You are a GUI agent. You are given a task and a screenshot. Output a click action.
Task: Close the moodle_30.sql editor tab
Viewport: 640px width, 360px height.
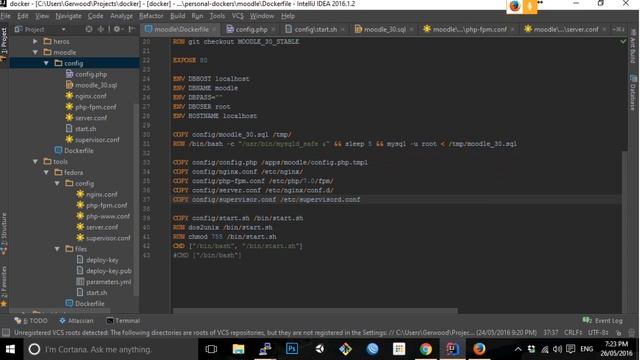(x=411, y=29)
